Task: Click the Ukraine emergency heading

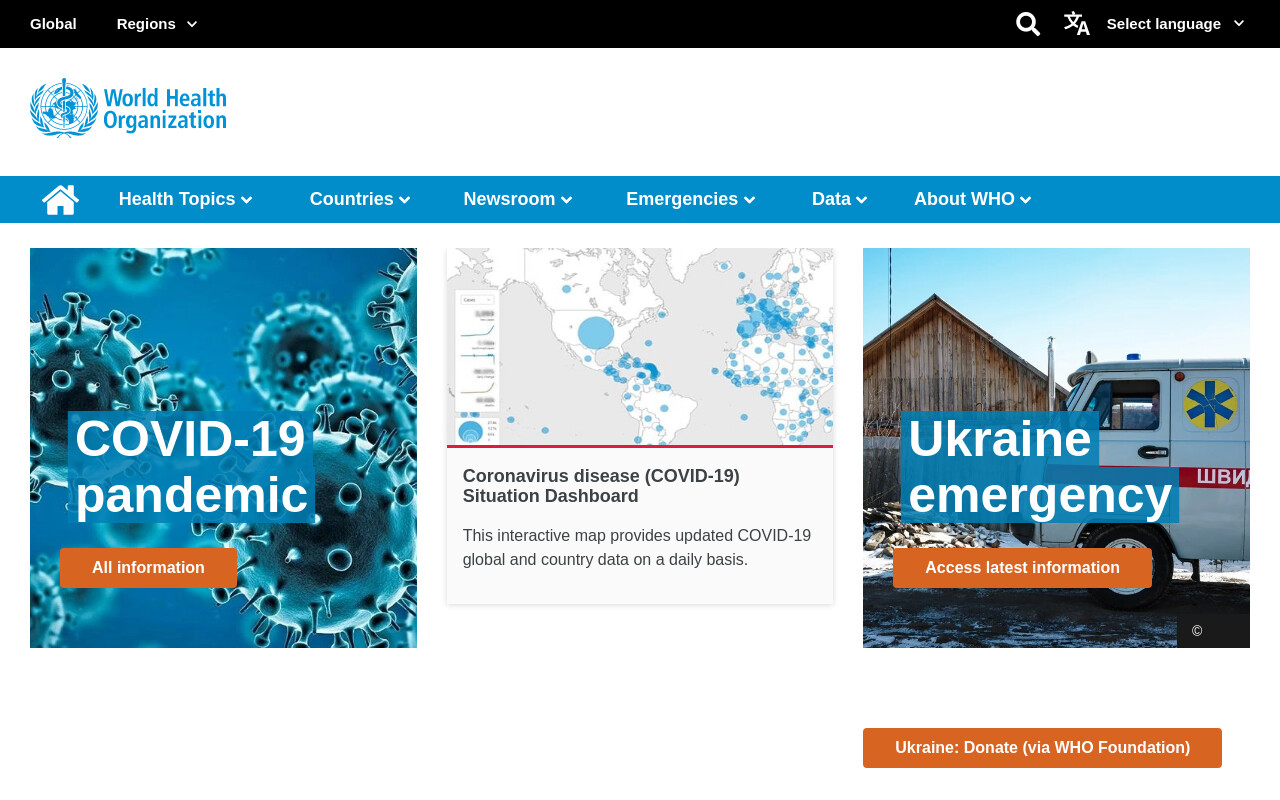Action: pyautogui.click(x=1040, y=467)
